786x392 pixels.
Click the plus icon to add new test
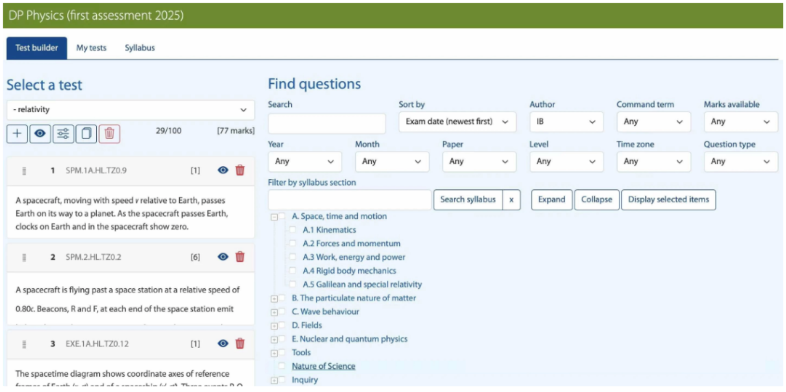pyautogui.click(x=17, y=134)
